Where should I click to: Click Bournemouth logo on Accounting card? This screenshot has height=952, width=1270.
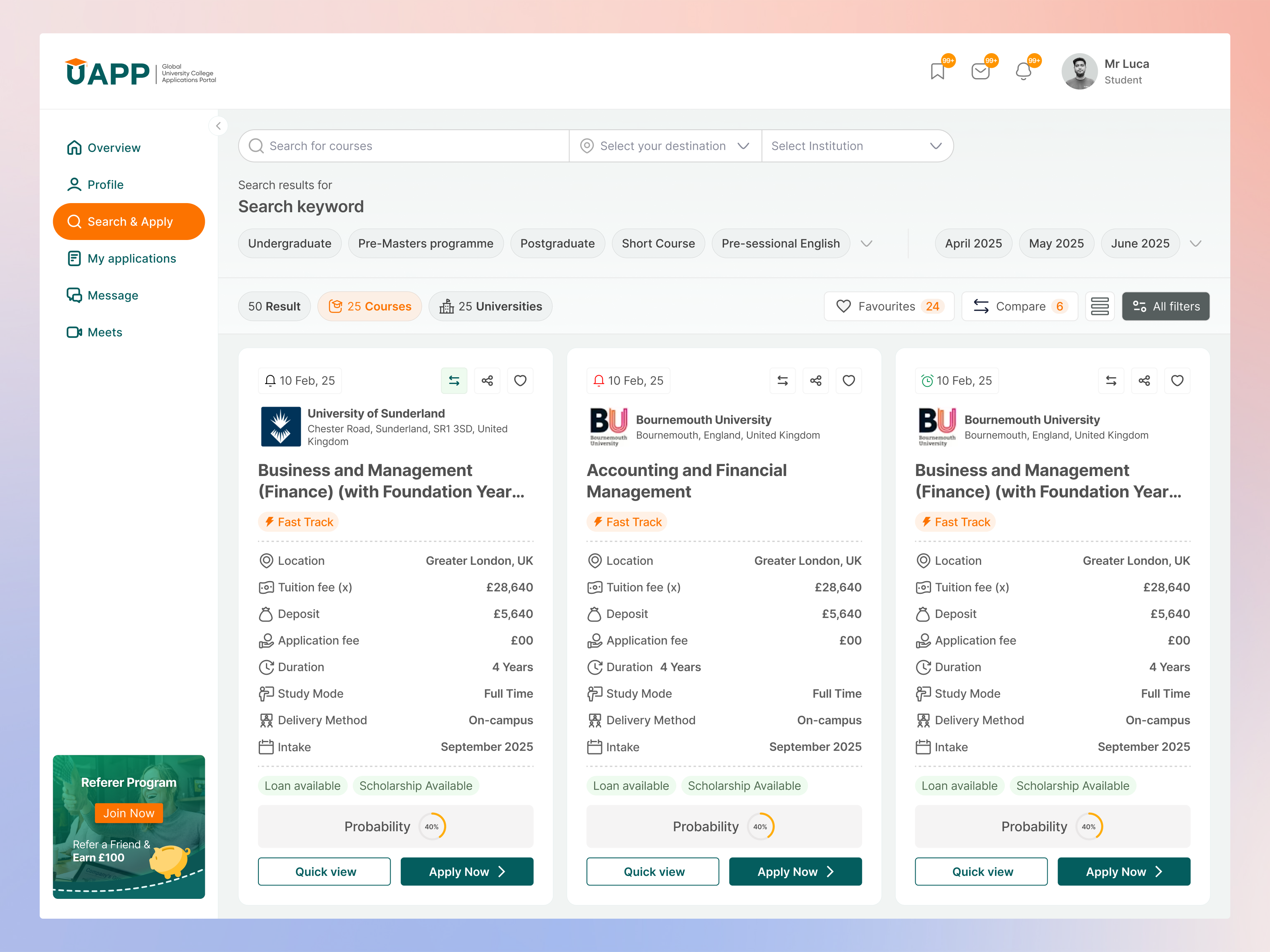click(608, 426)
